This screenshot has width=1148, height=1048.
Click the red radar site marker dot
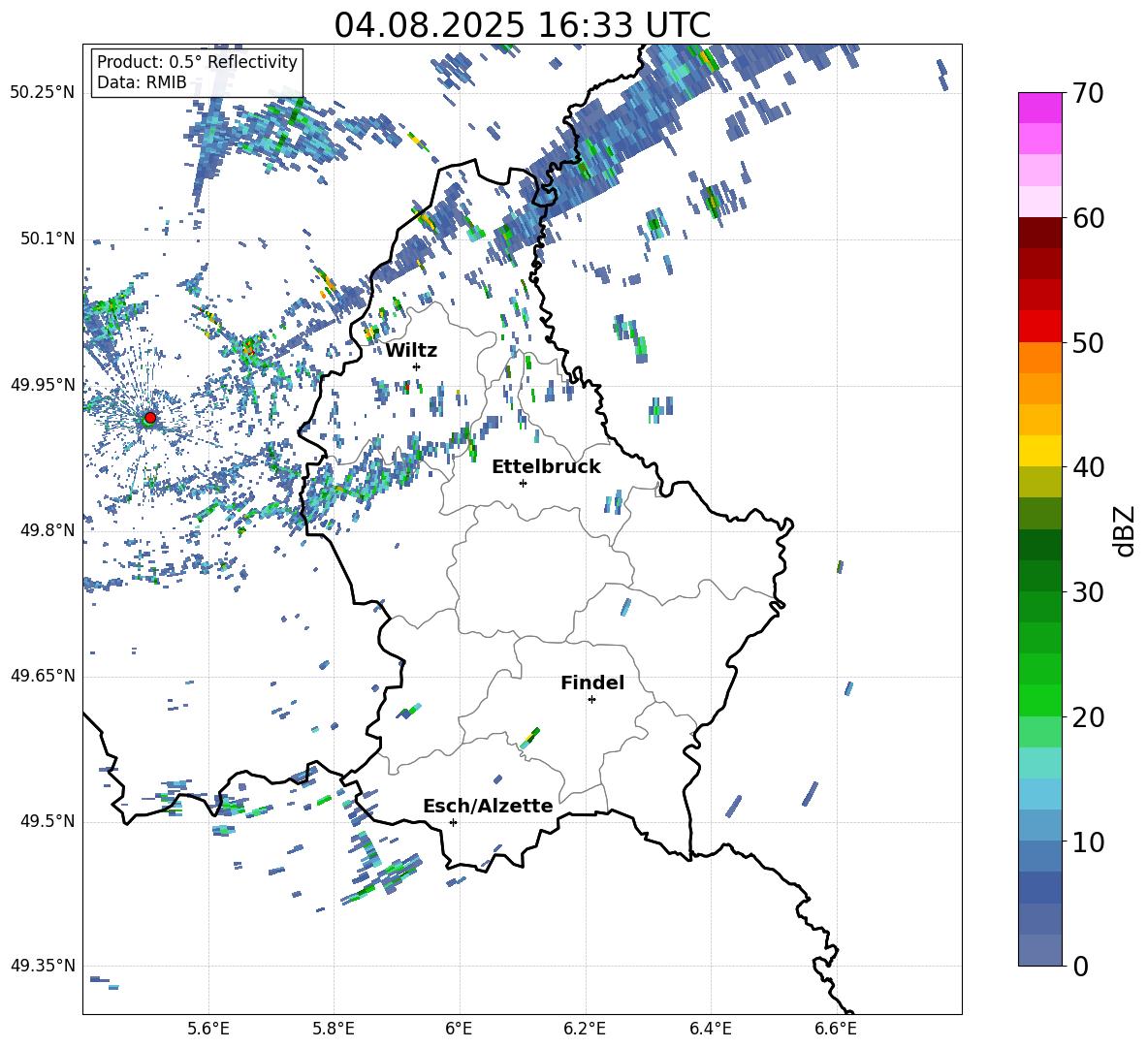tap(150, 418)
